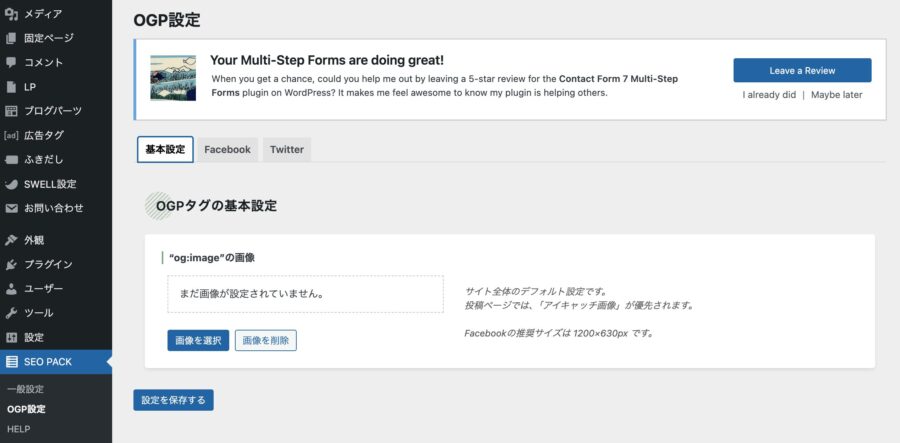900x443 pixels.
Task: Click the "og:image"の画像 label
Action: pos(212,258)
